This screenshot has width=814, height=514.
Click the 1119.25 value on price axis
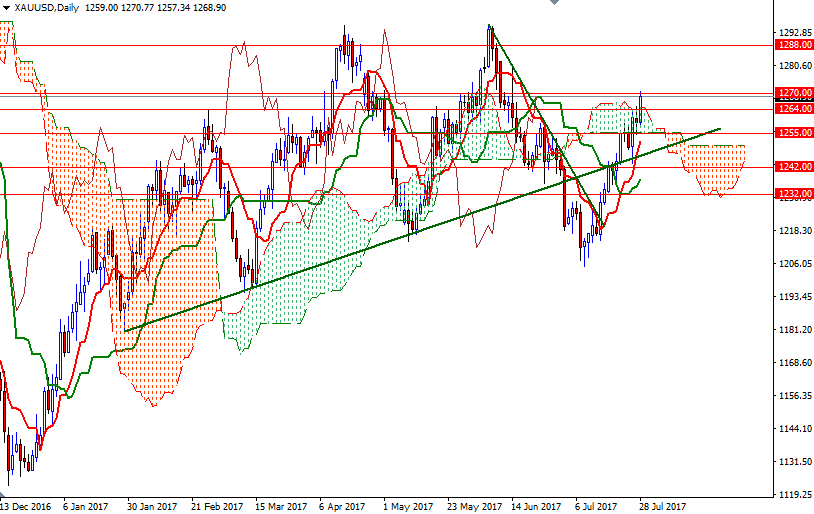pyautogui.click(x=794, y=494)
